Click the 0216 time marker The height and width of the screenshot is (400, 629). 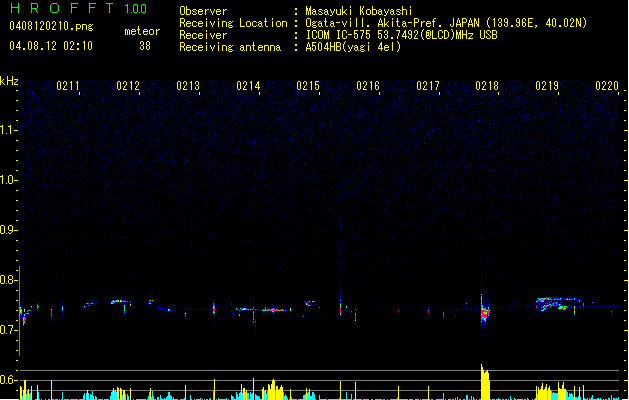368,86
